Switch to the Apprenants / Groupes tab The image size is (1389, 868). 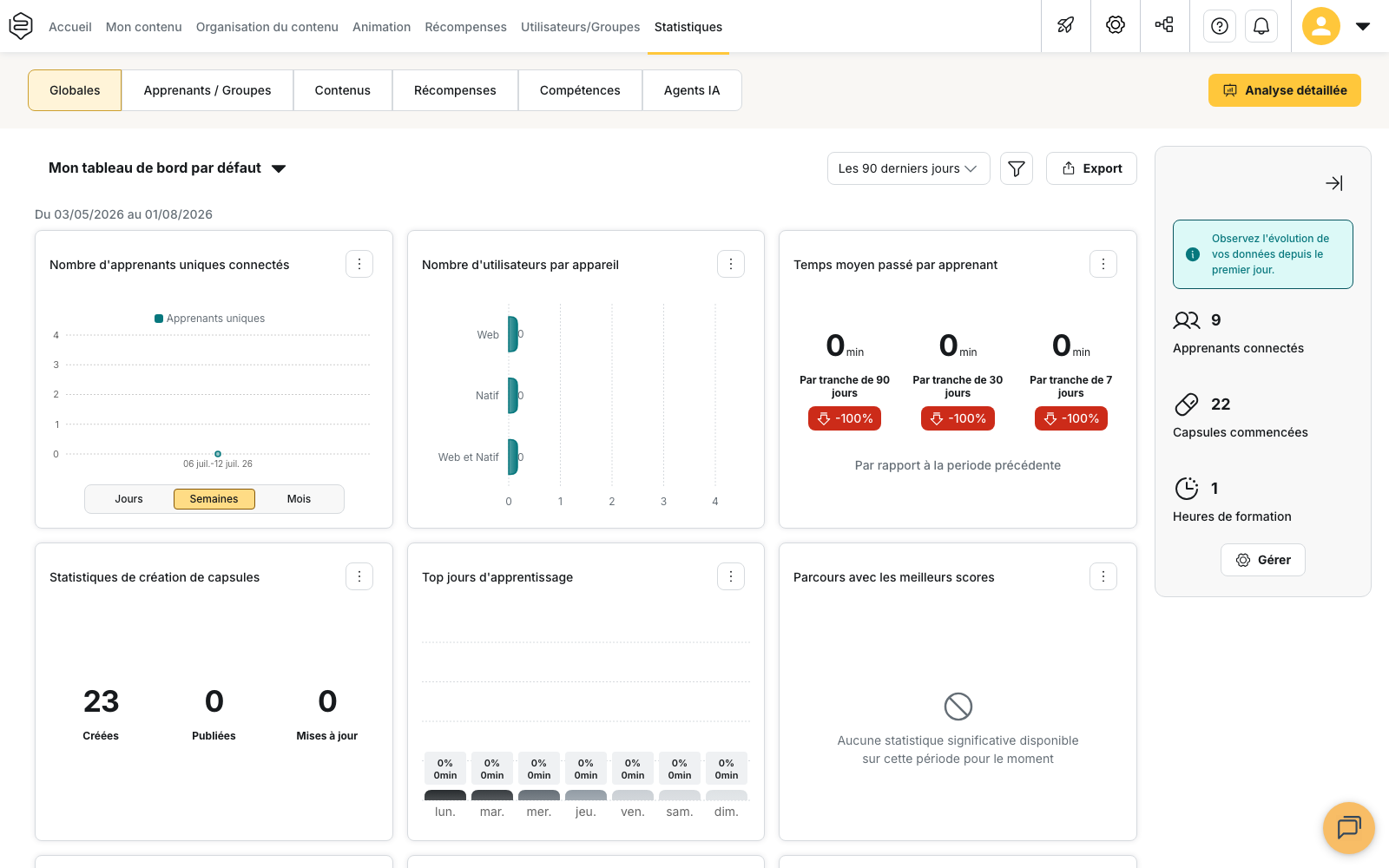click(207, 90)
